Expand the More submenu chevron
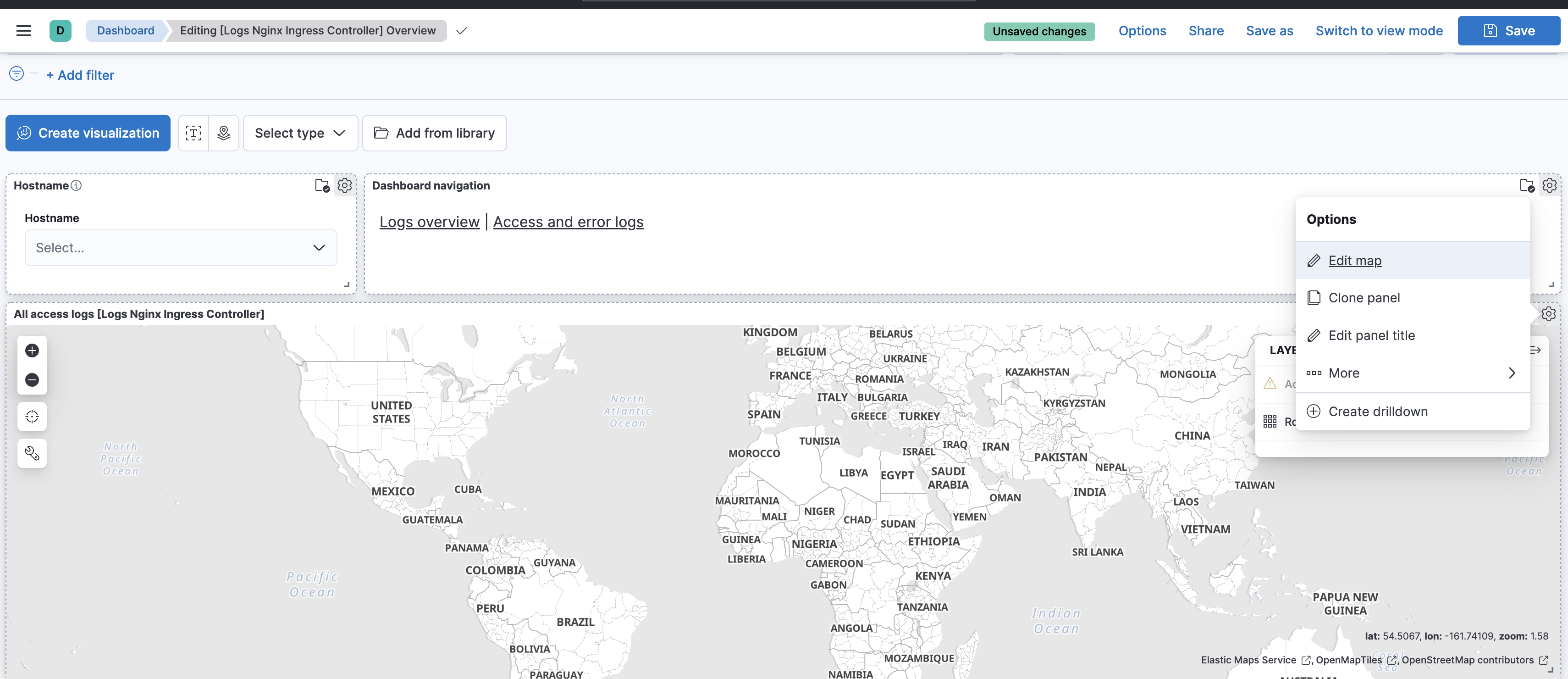 [x=1512, y=373]
